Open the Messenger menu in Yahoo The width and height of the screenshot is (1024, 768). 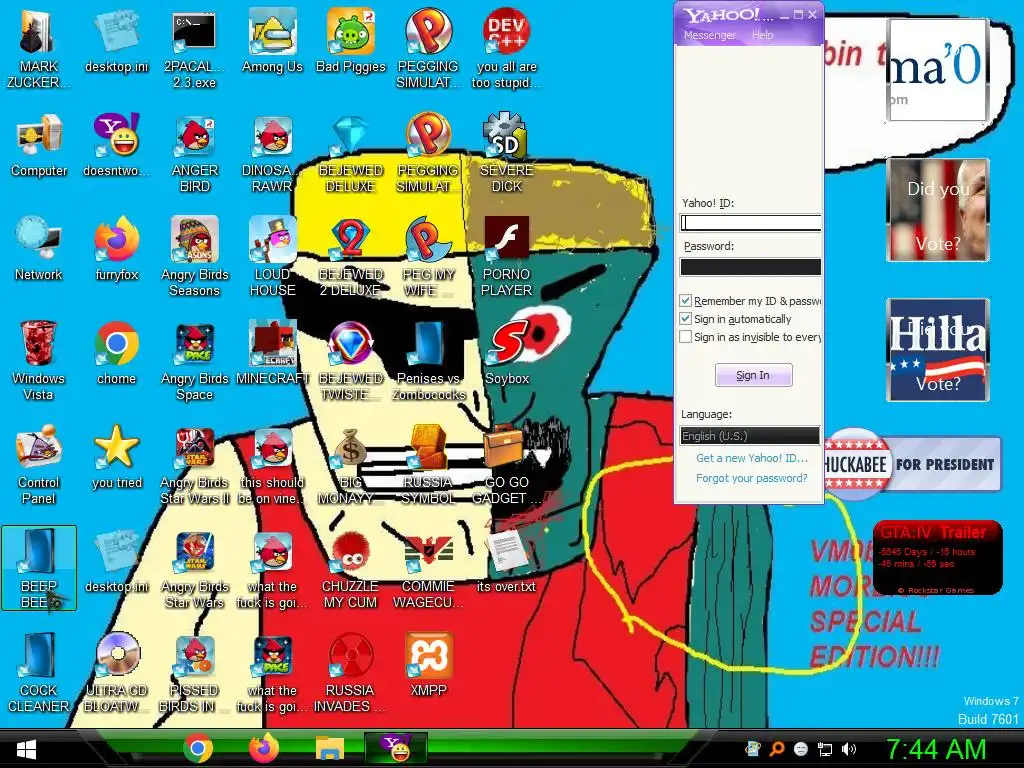[709, 35]
